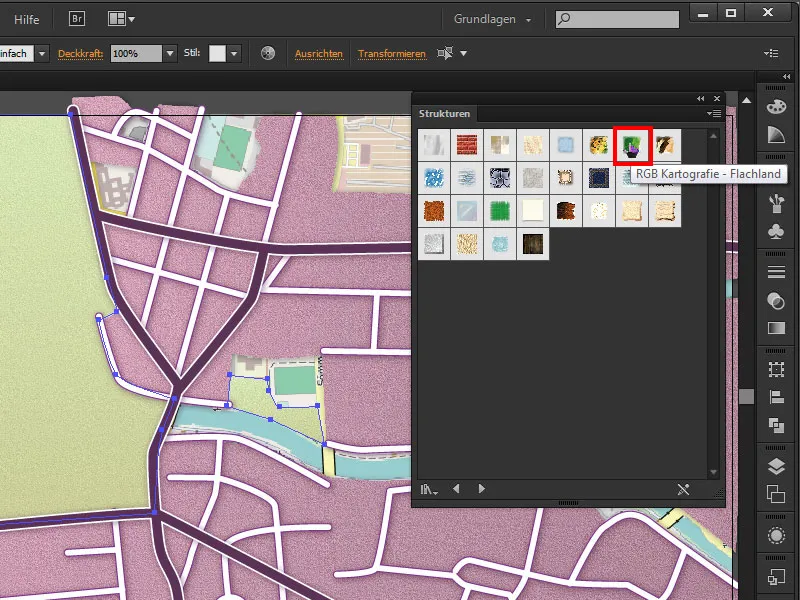Select the blue dotted pattern swatch
The width and height of the screenshot is (800, 600).
434,178
